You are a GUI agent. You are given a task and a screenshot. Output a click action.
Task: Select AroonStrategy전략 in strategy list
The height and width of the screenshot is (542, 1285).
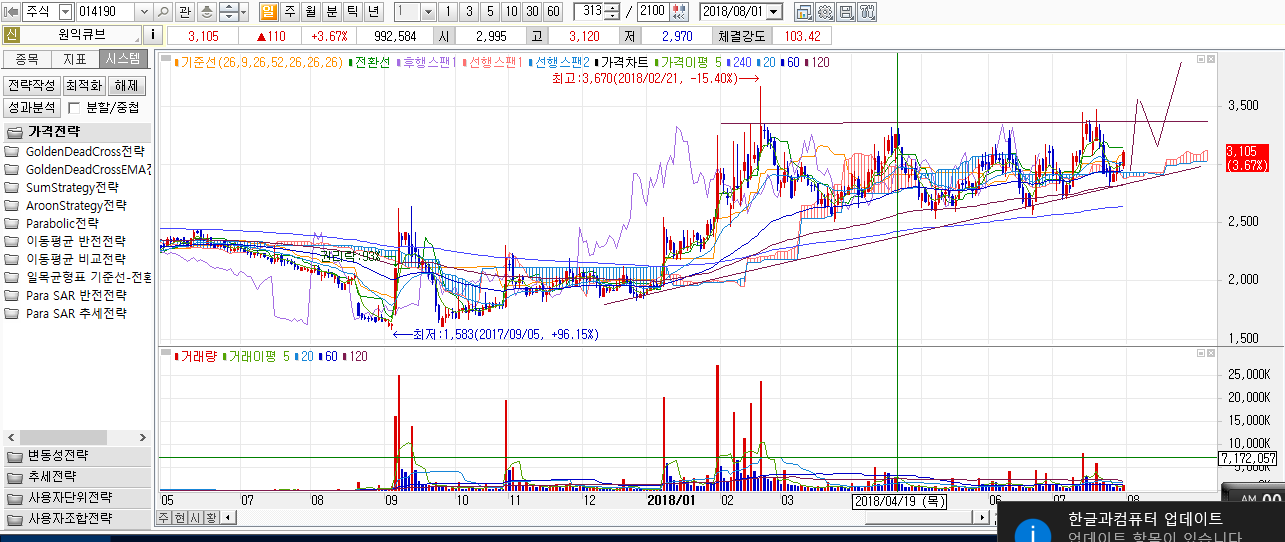point(77,205)
